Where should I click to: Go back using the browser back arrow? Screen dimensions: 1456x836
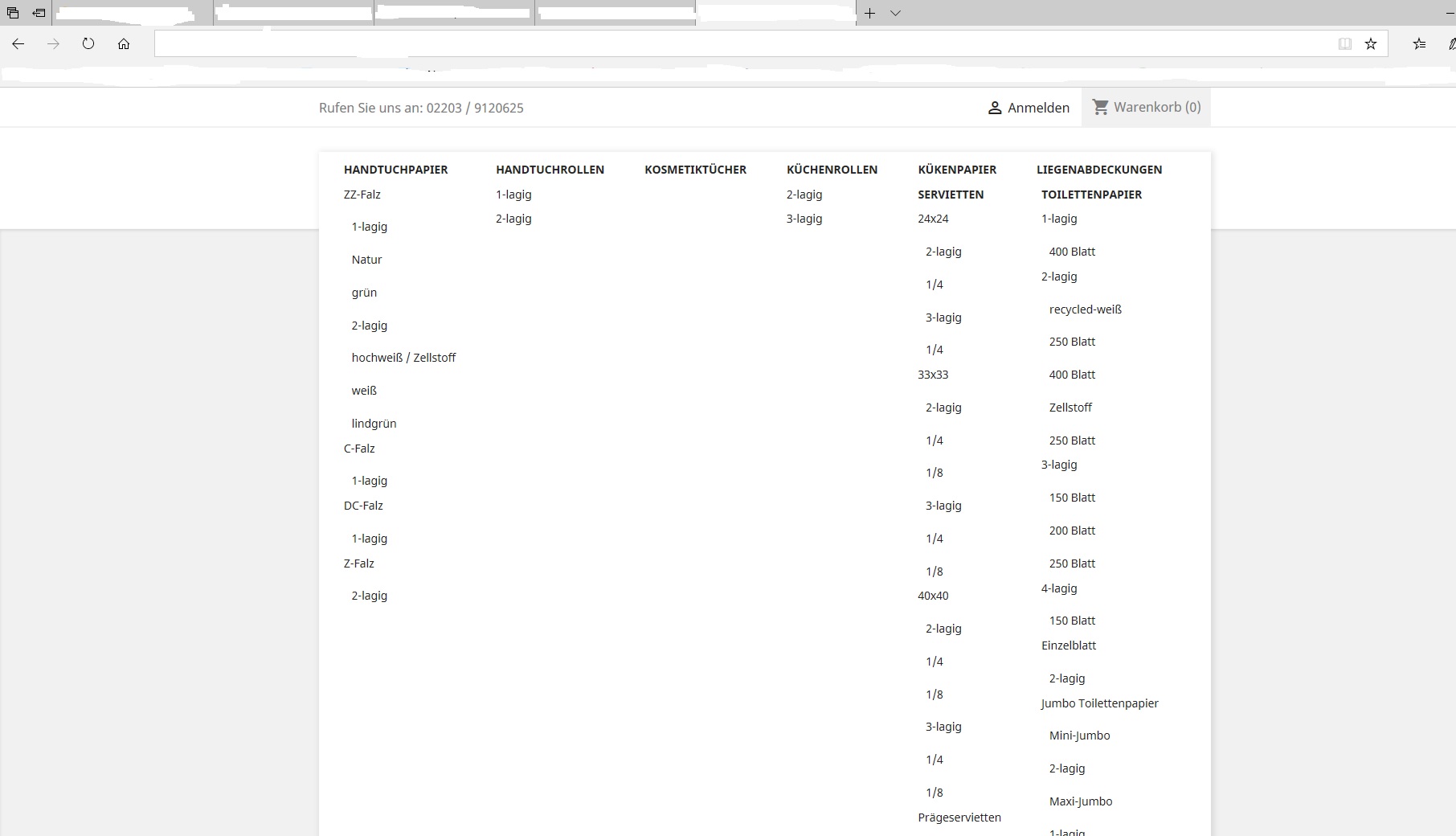[x=18, y=43]
